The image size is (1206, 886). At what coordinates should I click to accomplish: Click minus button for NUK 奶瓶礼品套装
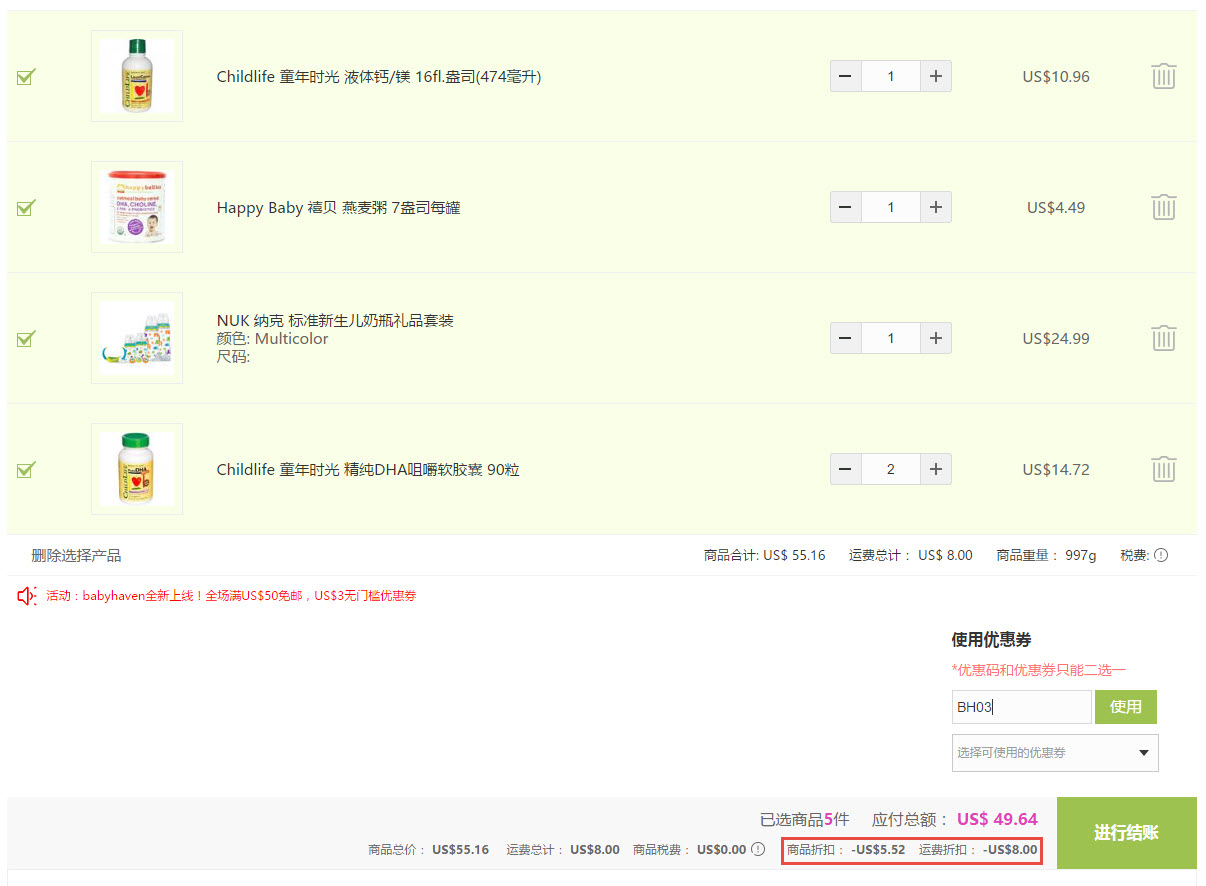tap(845, 339)
